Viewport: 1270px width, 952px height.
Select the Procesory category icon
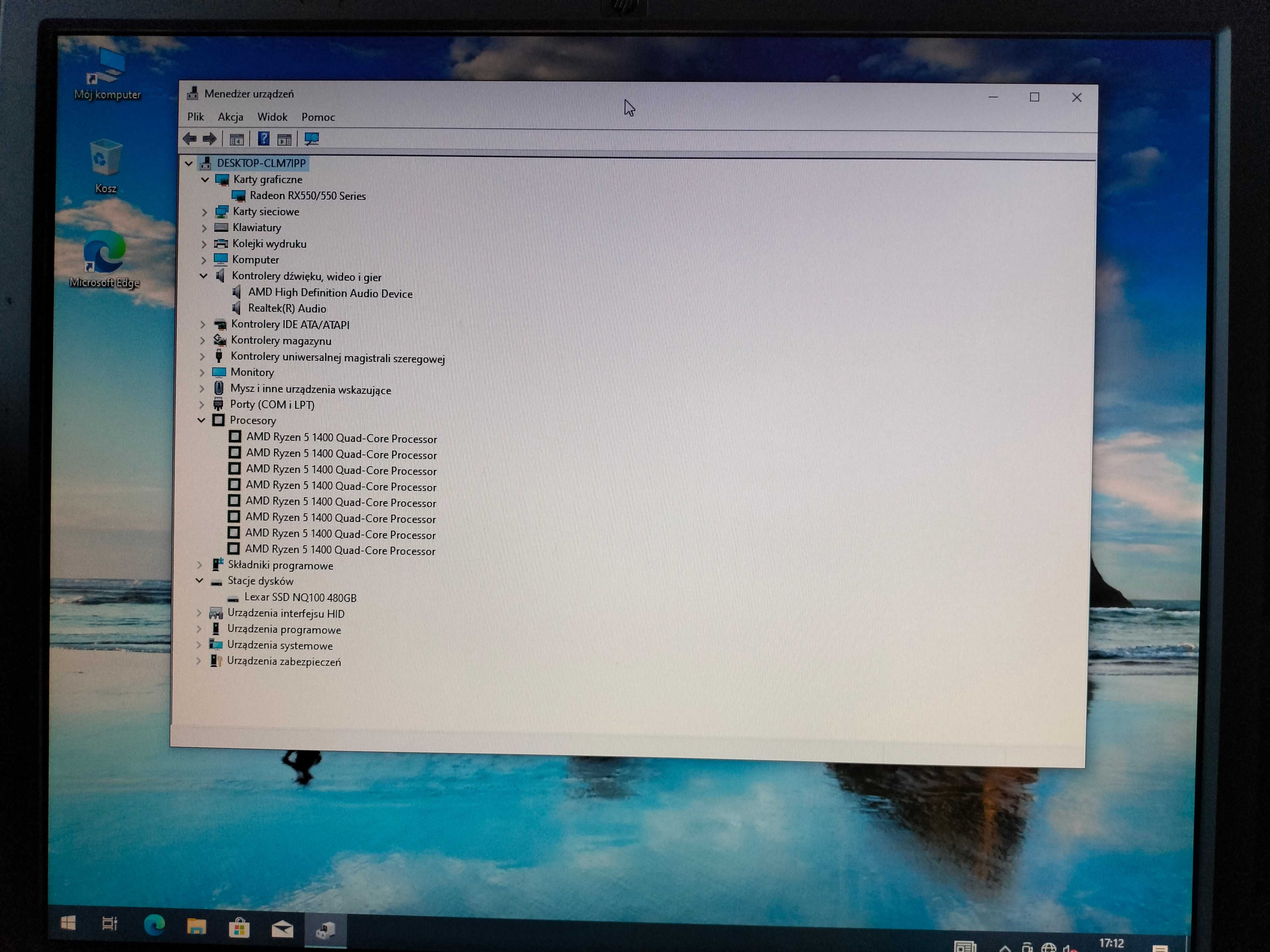[x=218, y=420]
